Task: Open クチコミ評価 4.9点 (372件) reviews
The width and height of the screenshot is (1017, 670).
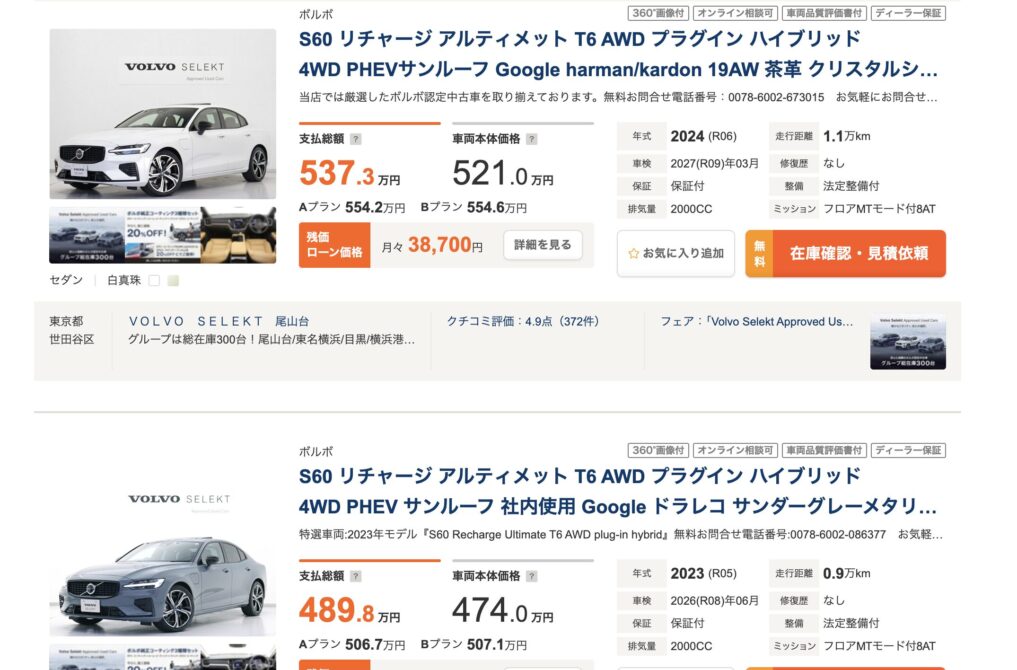Action: click(x=522, y=321)
